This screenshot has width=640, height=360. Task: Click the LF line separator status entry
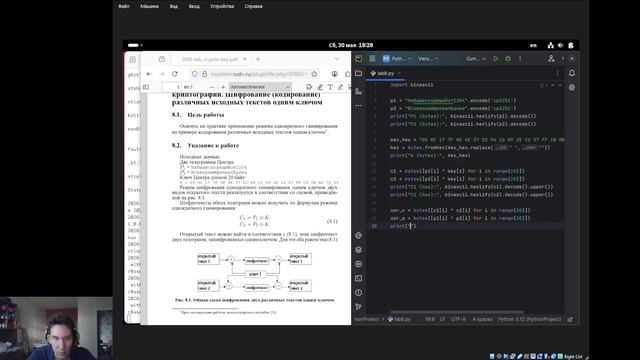coord(442,319)
